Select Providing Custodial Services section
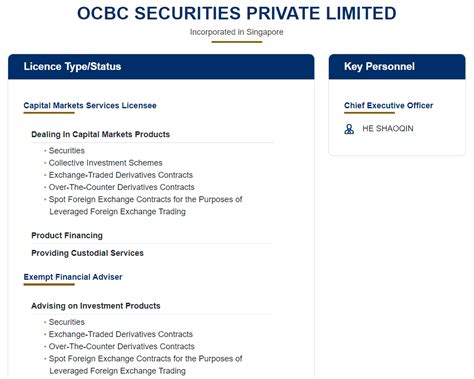The width and height of the screenshot is (474, 379). 87,253
